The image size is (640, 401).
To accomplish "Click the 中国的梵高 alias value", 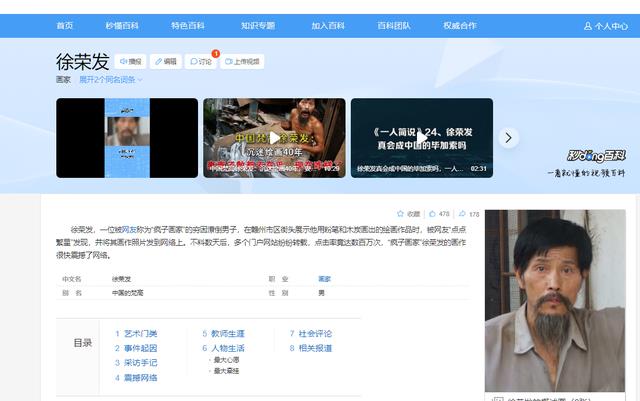I will coord(128,293).
